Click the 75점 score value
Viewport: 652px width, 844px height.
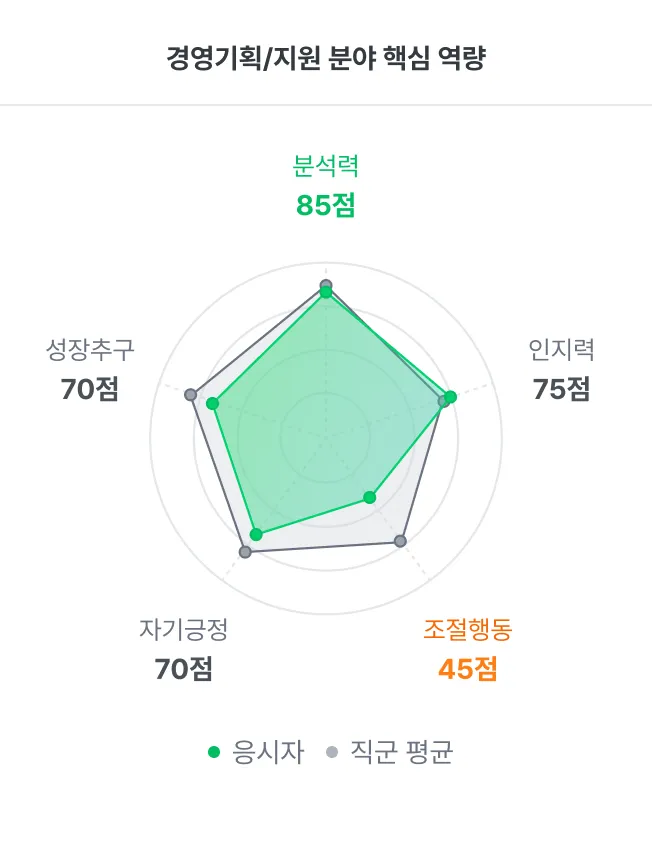tap(562, 388)
